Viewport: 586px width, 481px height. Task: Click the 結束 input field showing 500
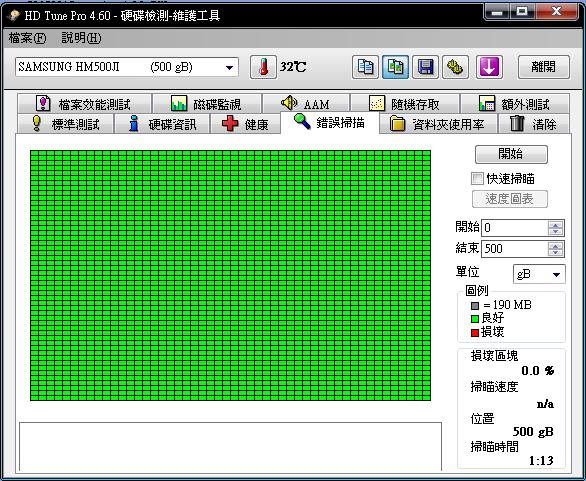pyautogui.click(x=515, y=249)
